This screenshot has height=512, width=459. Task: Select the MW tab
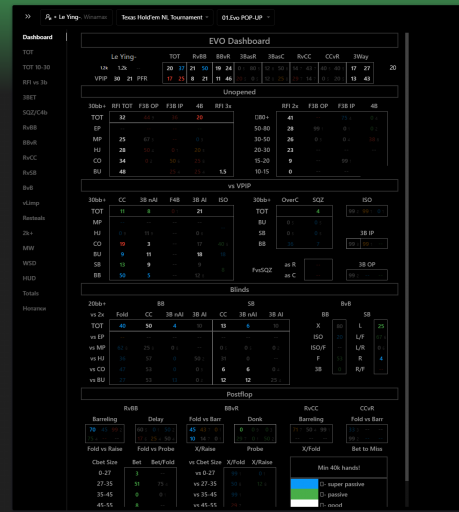(x=28, y=248)
